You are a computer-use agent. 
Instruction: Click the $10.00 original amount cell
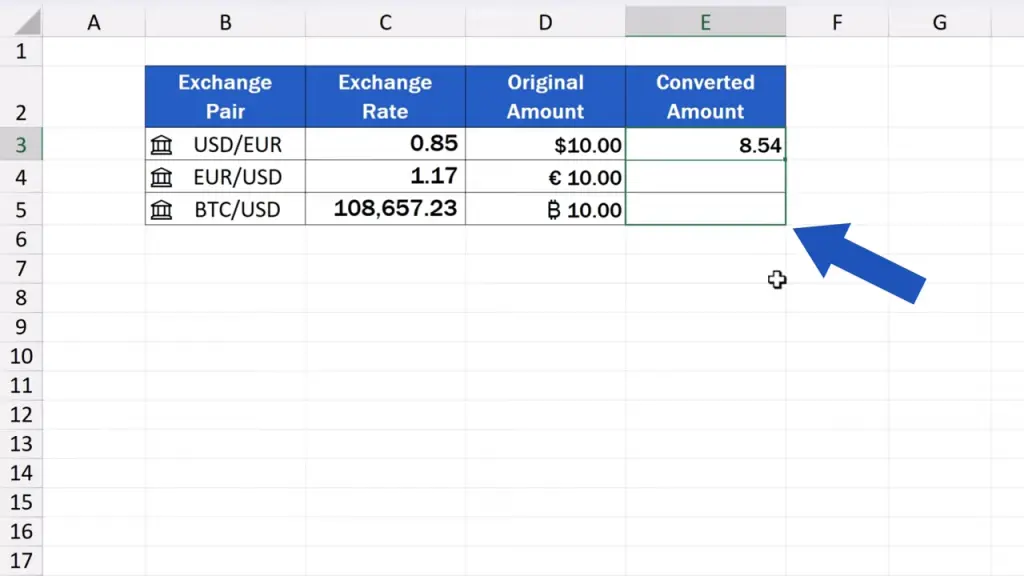545,145
